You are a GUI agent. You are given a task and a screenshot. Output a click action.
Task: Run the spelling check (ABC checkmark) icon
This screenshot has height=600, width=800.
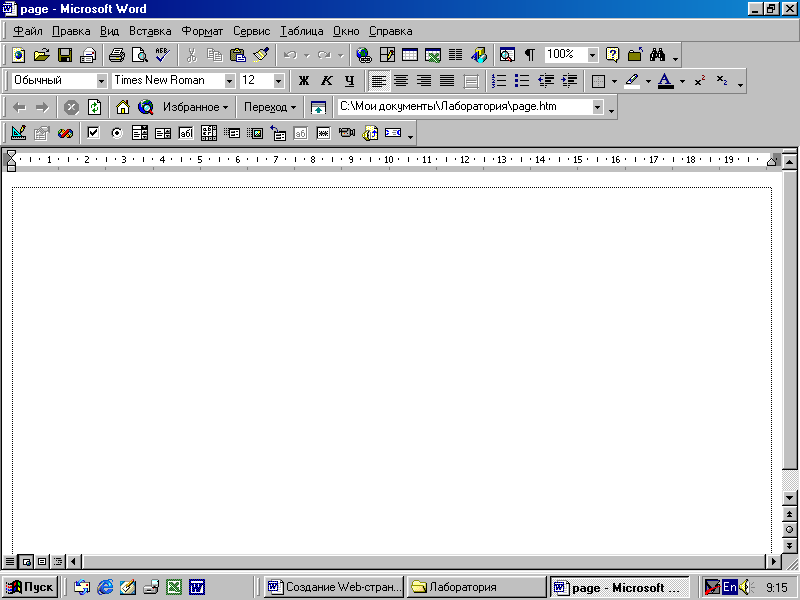163,55
